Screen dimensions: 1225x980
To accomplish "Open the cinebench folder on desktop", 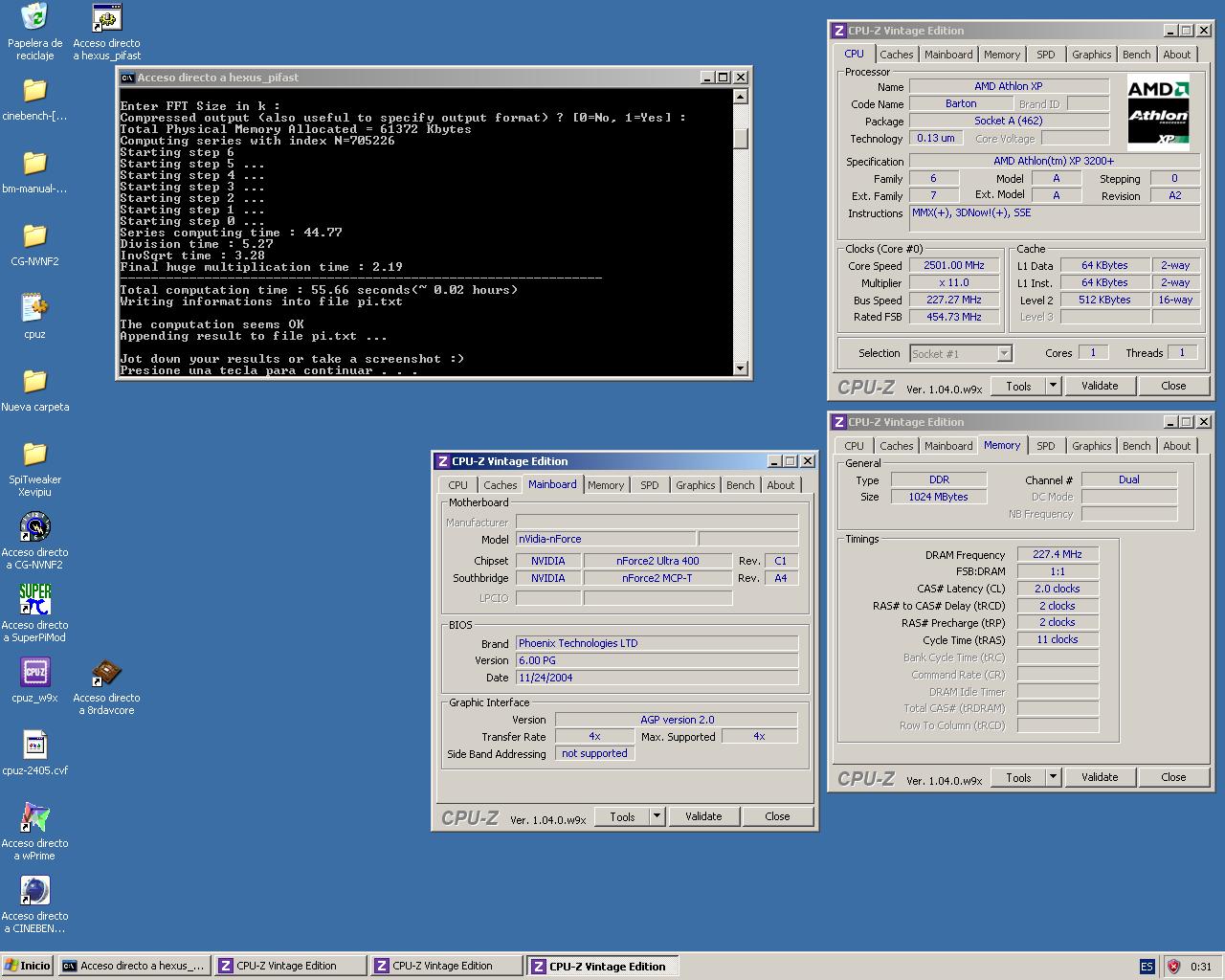I will pyautogui.click(x=34, y=90).
